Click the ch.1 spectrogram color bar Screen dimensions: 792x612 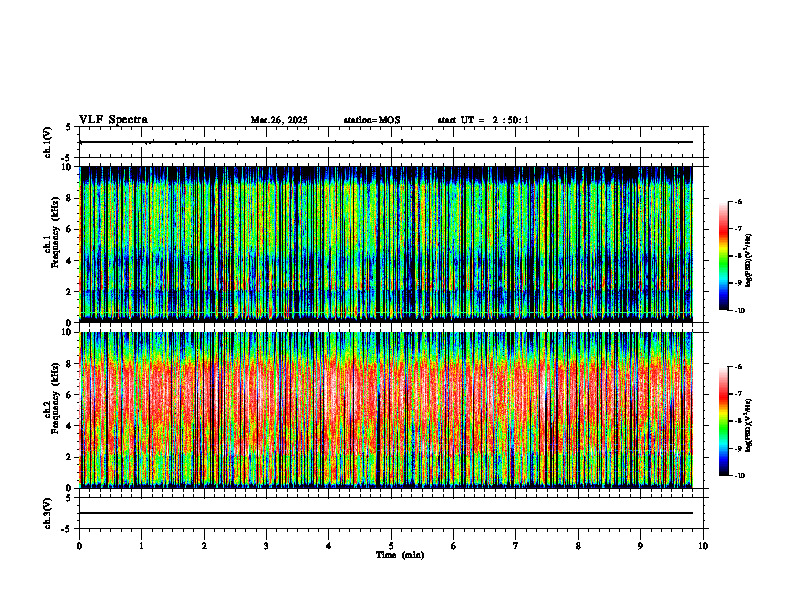click(724, 256)
